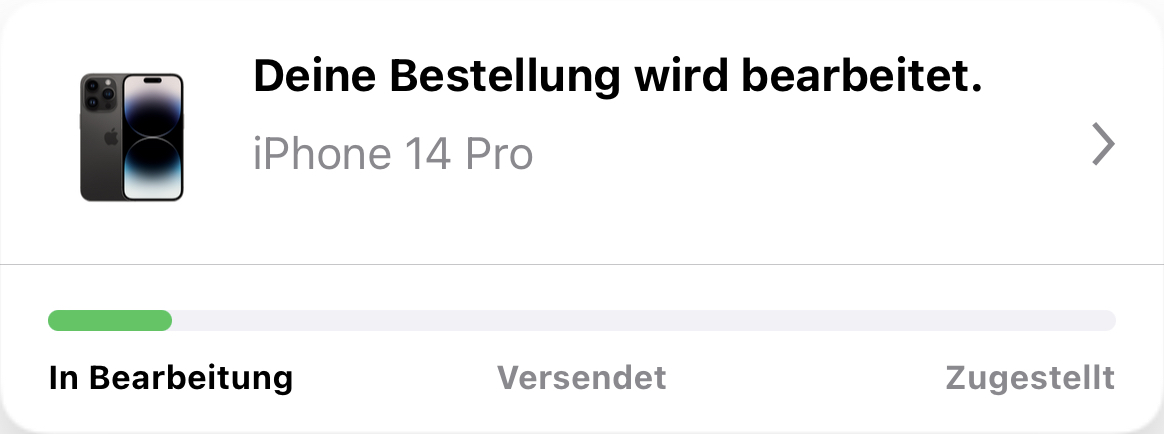Click the green filled part of progress bar
Image resolution: width=1164 pixels, height=434 pixels.
click(110, 320)
